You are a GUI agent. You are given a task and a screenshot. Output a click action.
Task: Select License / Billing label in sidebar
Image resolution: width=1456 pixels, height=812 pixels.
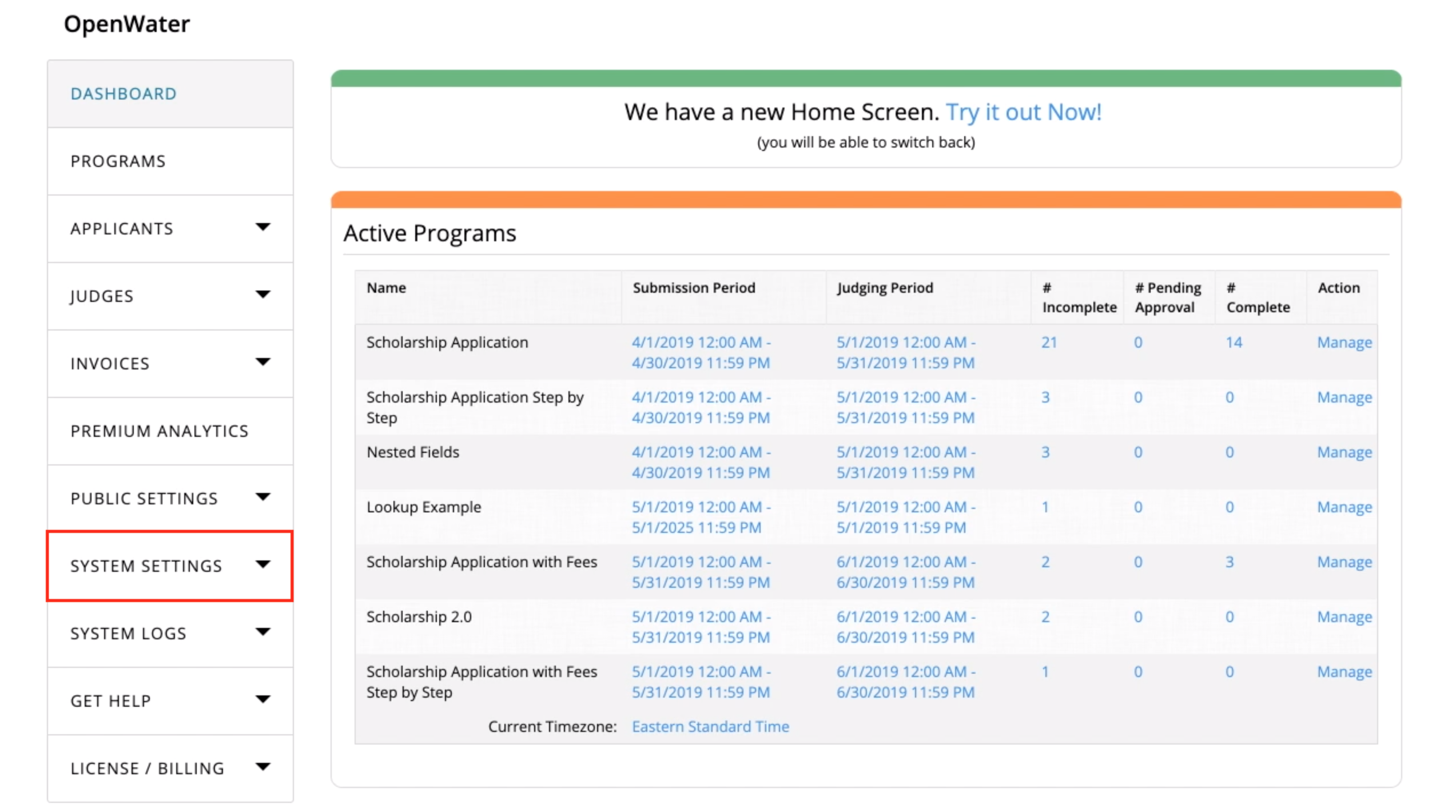click(x=148, y=769)
